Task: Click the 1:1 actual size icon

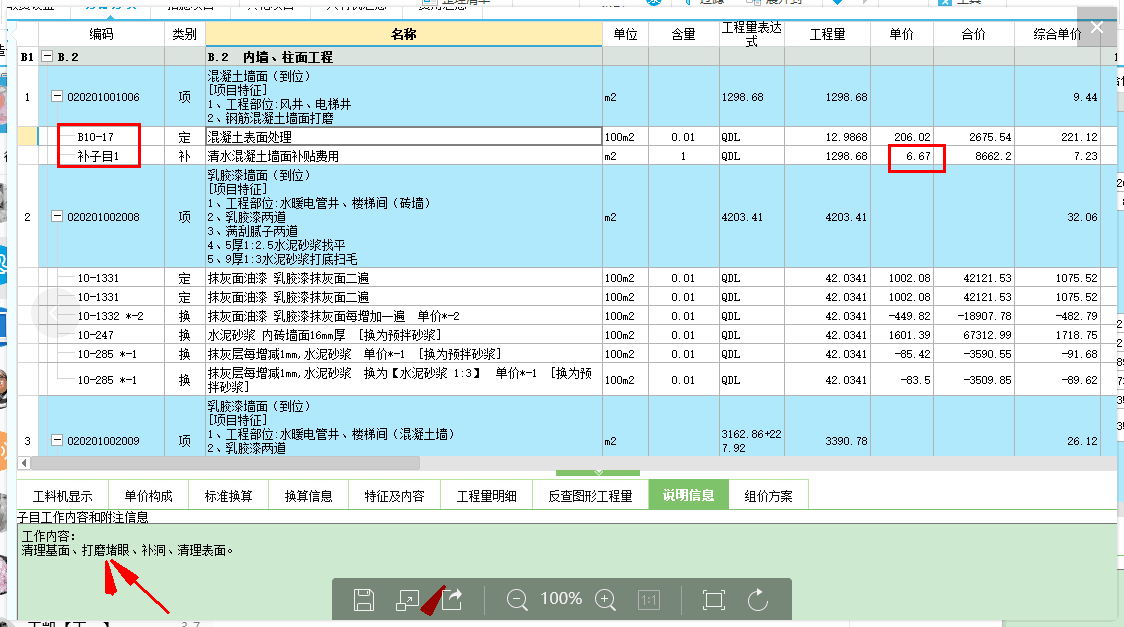Action: 649,600
